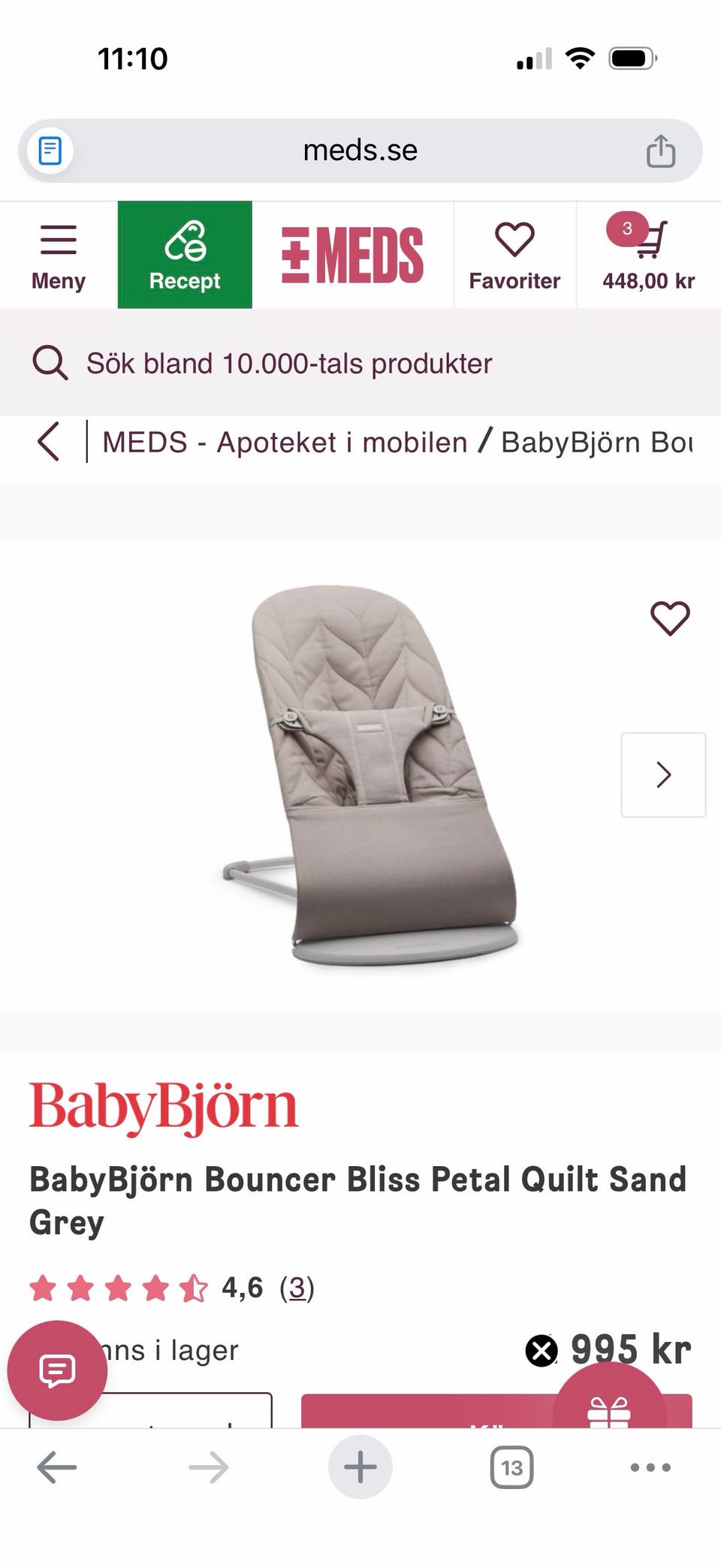Screen dimensions: 721x1568
Task: Open the 3 reviews link
Action: tap(297, 1288)
